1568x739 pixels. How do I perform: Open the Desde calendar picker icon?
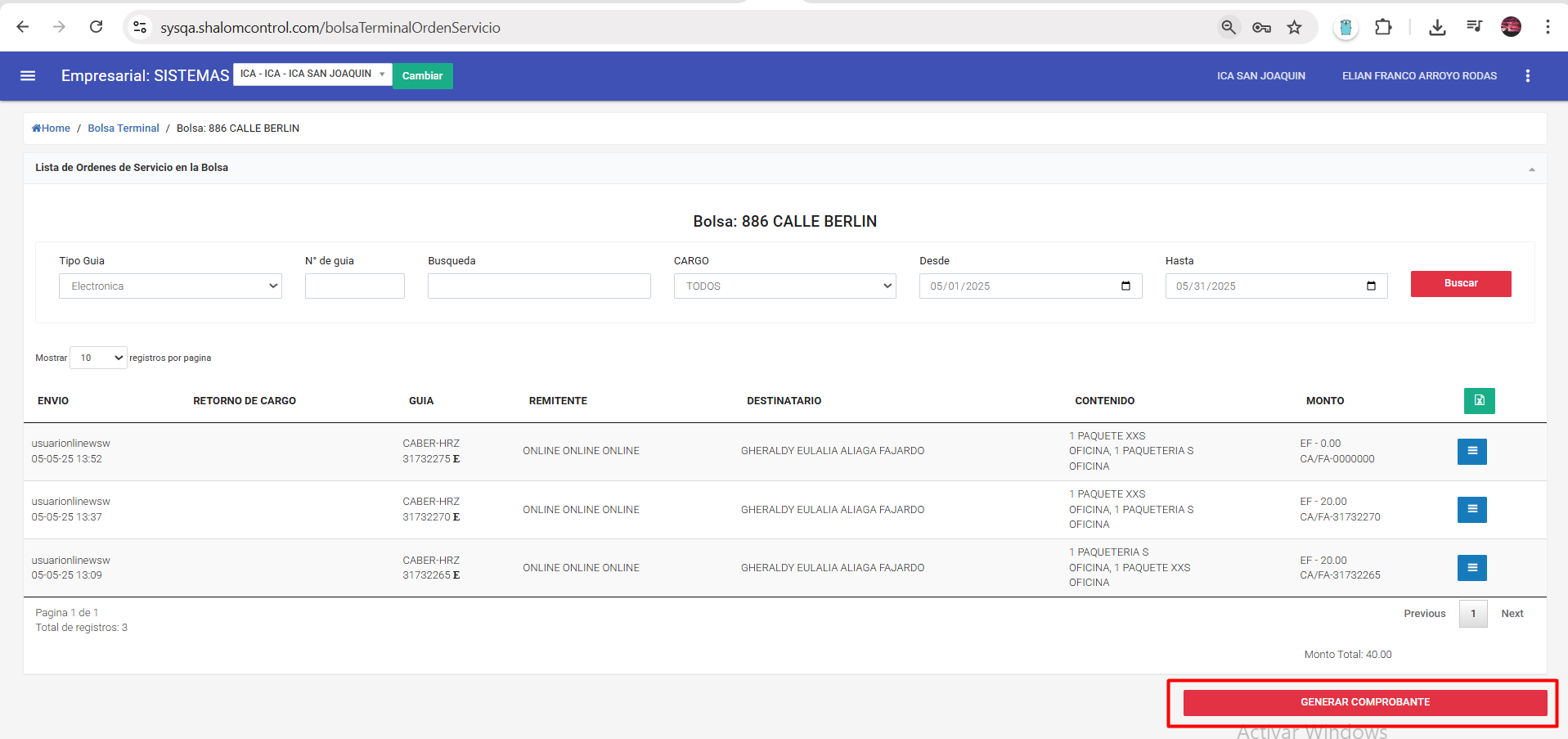[1125, 286]
